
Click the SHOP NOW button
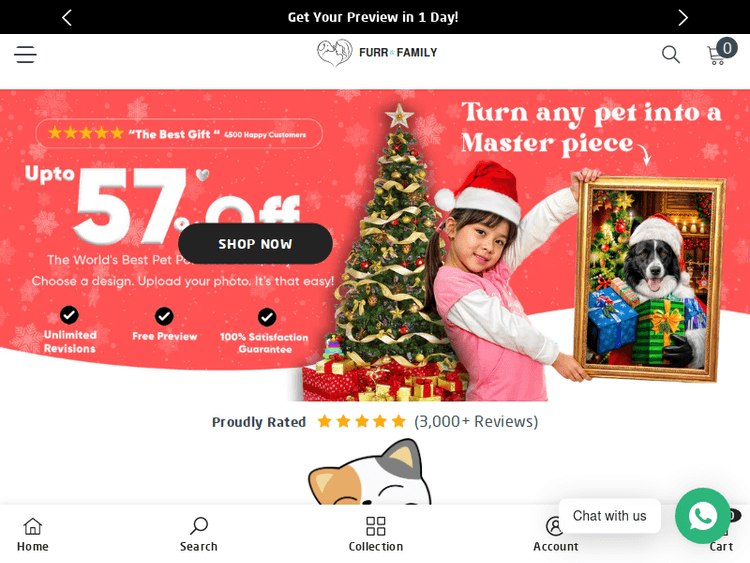255,243
